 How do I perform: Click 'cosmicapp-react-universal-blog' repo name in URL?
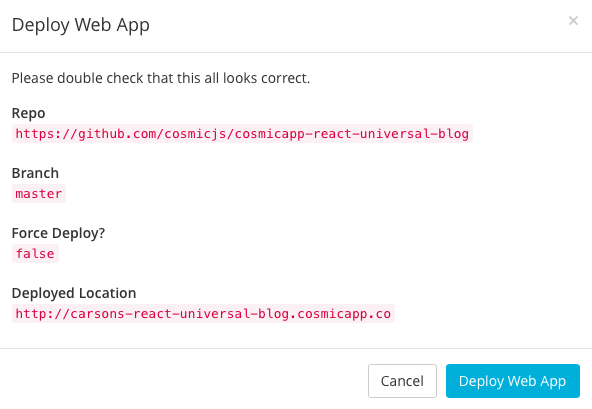(352, 134)
